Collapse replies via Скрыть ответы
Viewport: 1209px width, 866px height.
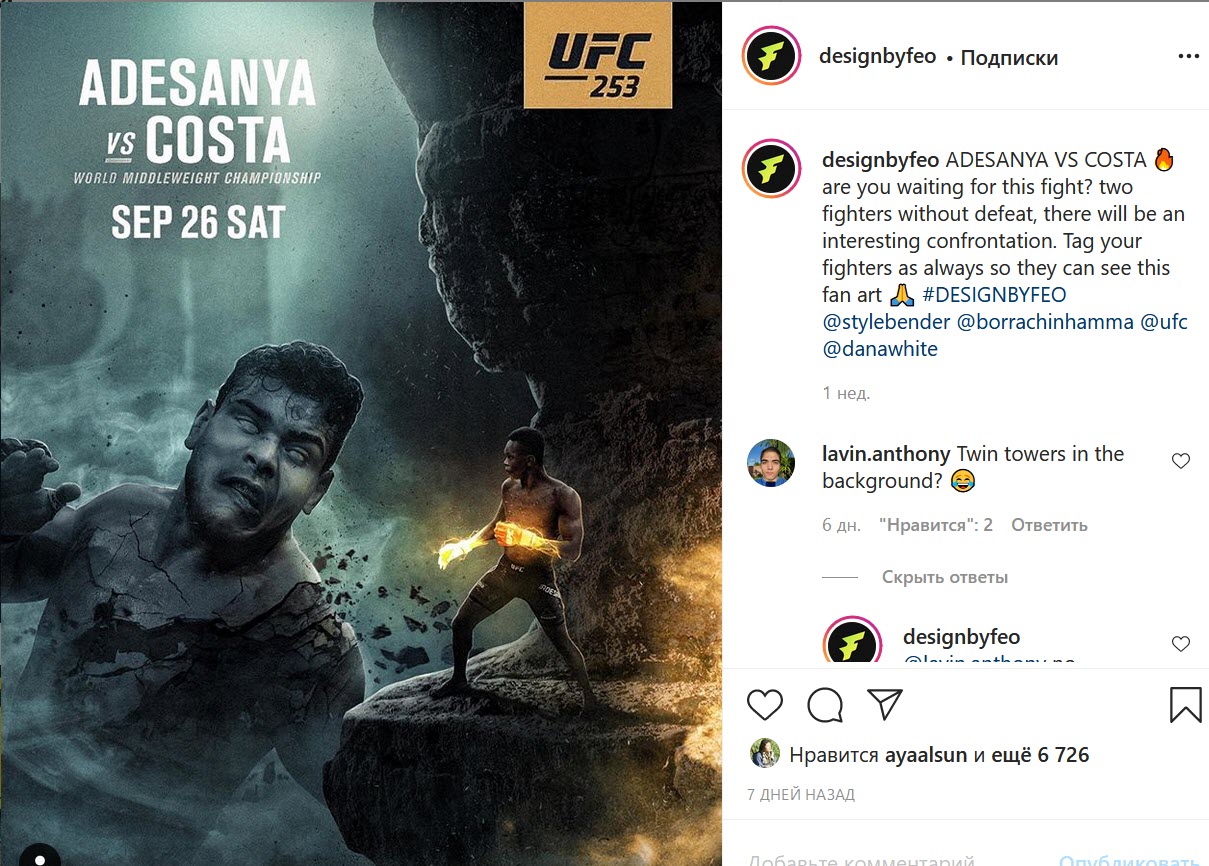click(945, 577)
